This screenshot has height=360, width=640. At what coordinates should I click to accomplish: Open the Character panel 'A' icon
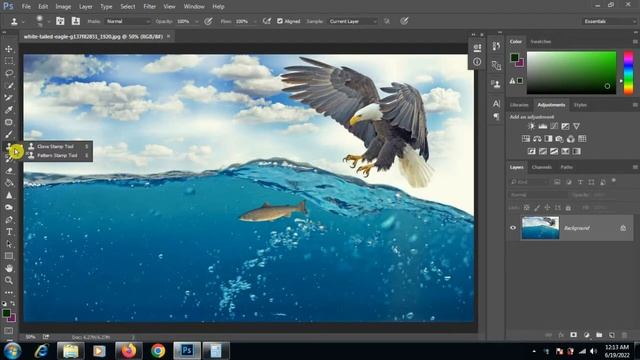pos(496,104)
